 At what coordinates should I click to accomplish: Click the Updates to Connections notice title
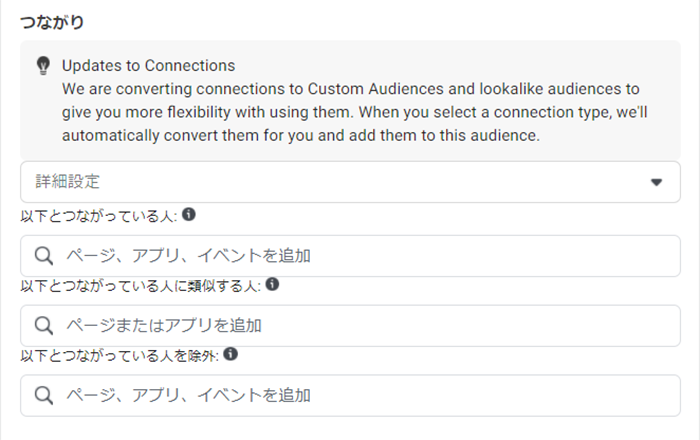(x=148, y=66)
